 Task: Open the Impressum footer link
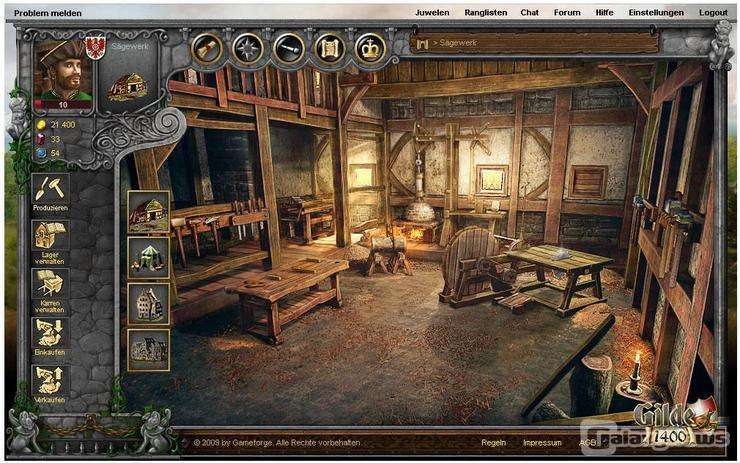tap(542, 442)
